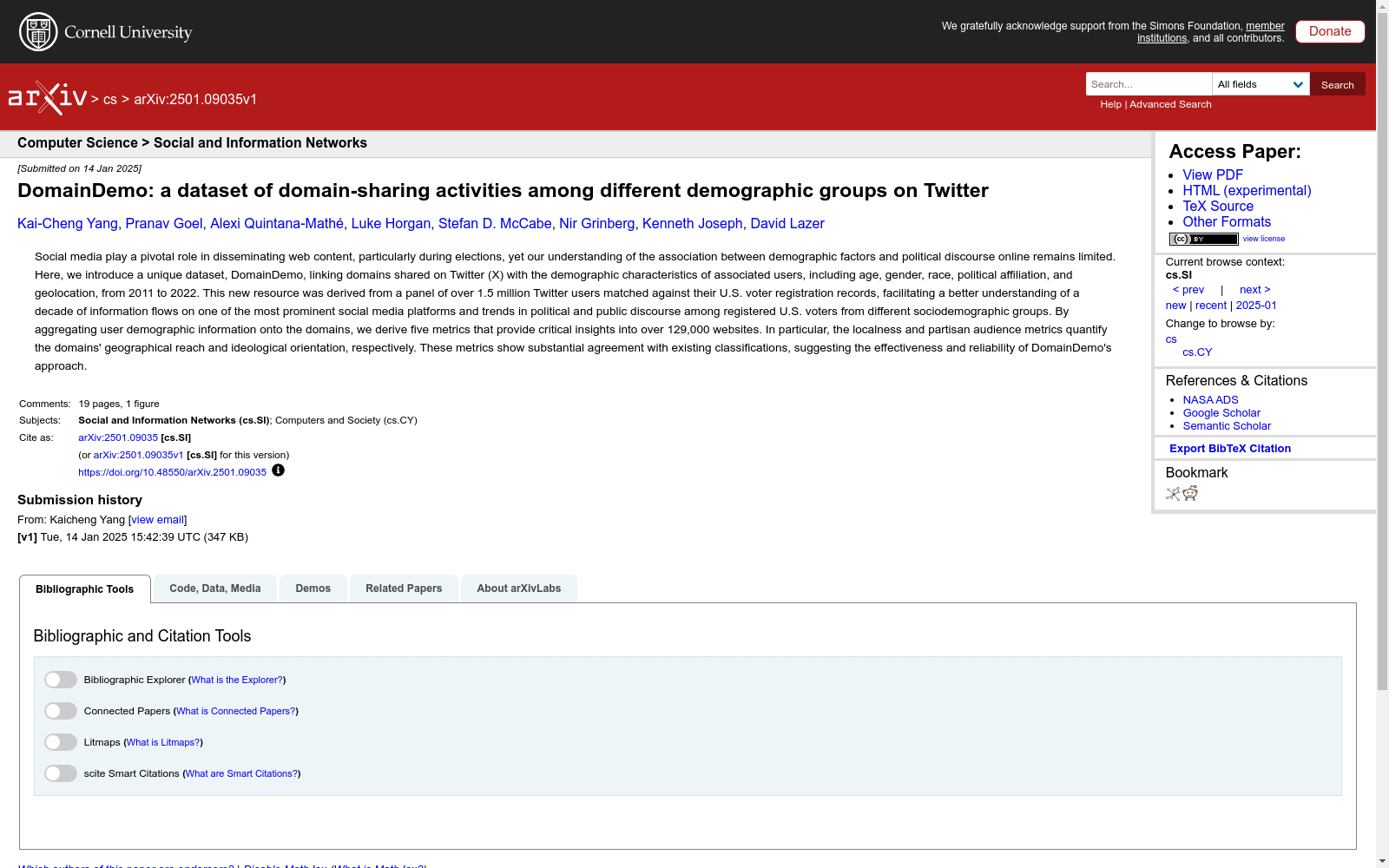The width and height of the screenshot is (1389, 868).
Task: Click the DOI info icon
Action: (x=278, y=470)
